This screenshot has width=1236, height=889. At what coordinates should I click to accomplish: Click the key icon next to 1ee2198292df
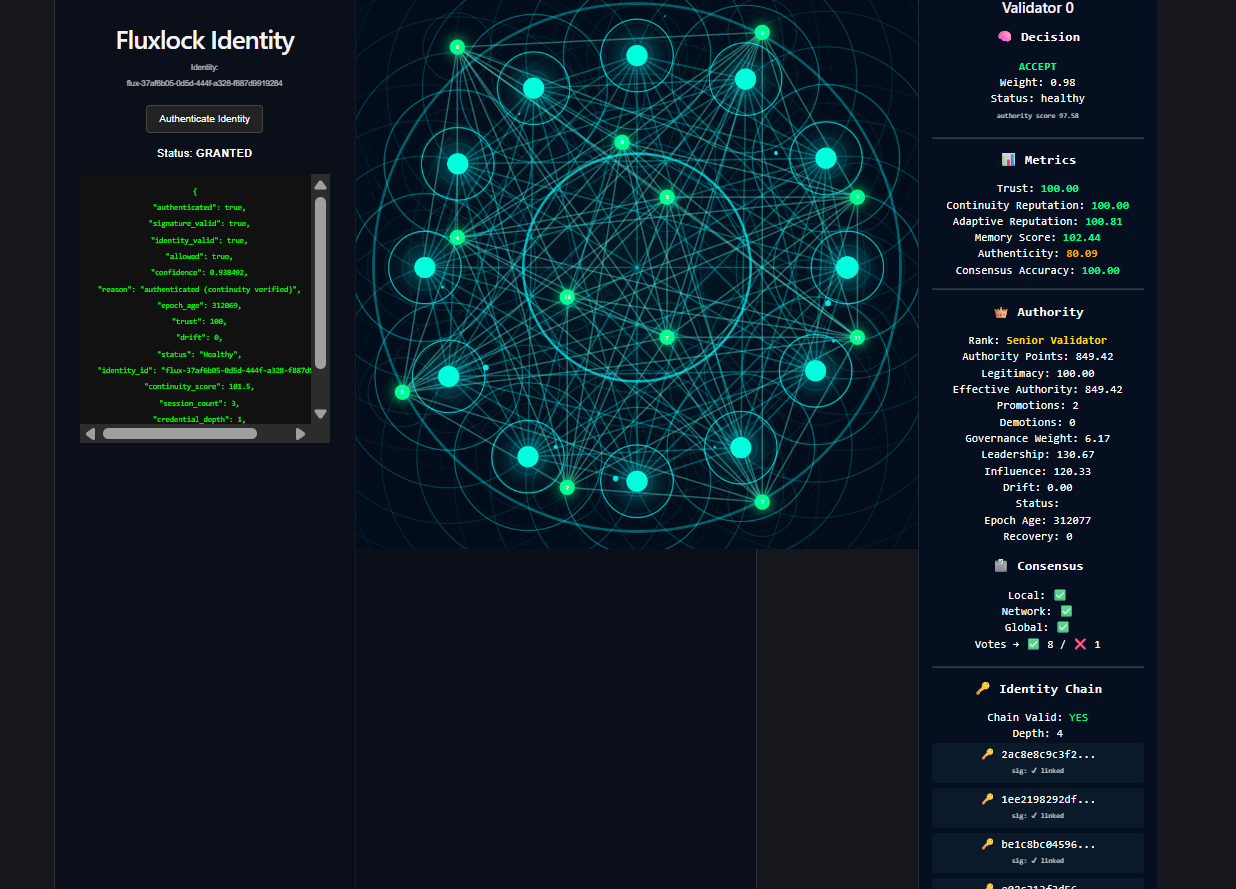coord(988,800)
